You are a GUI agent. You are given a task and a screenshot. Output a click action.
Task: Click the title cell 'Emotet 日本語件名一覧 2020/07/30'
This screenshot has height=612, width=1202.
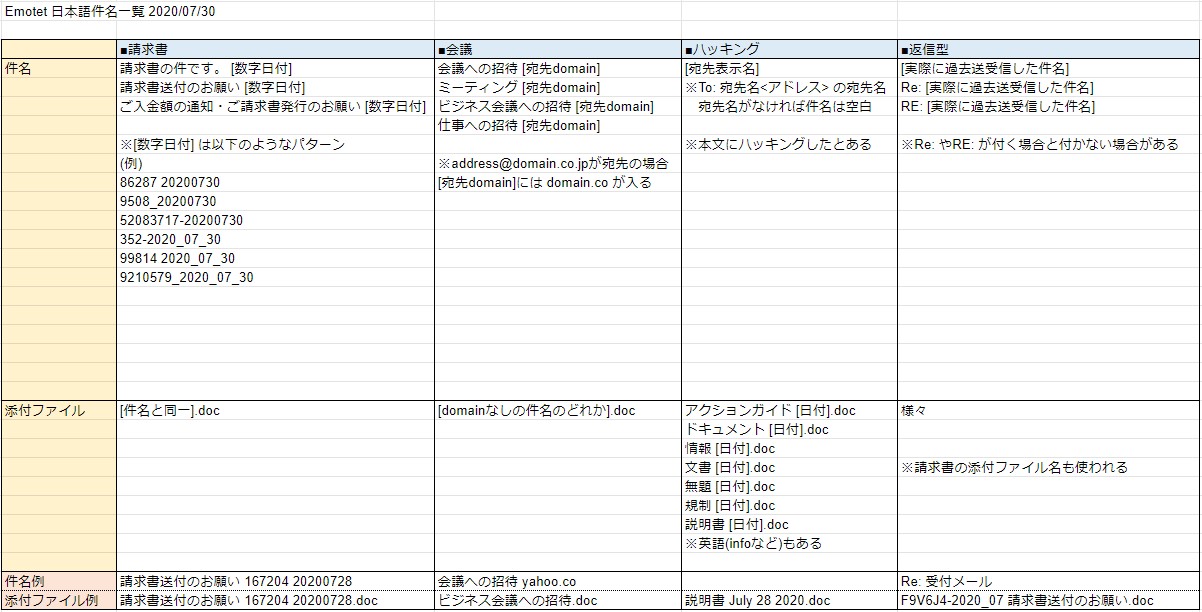click(110, 11)
